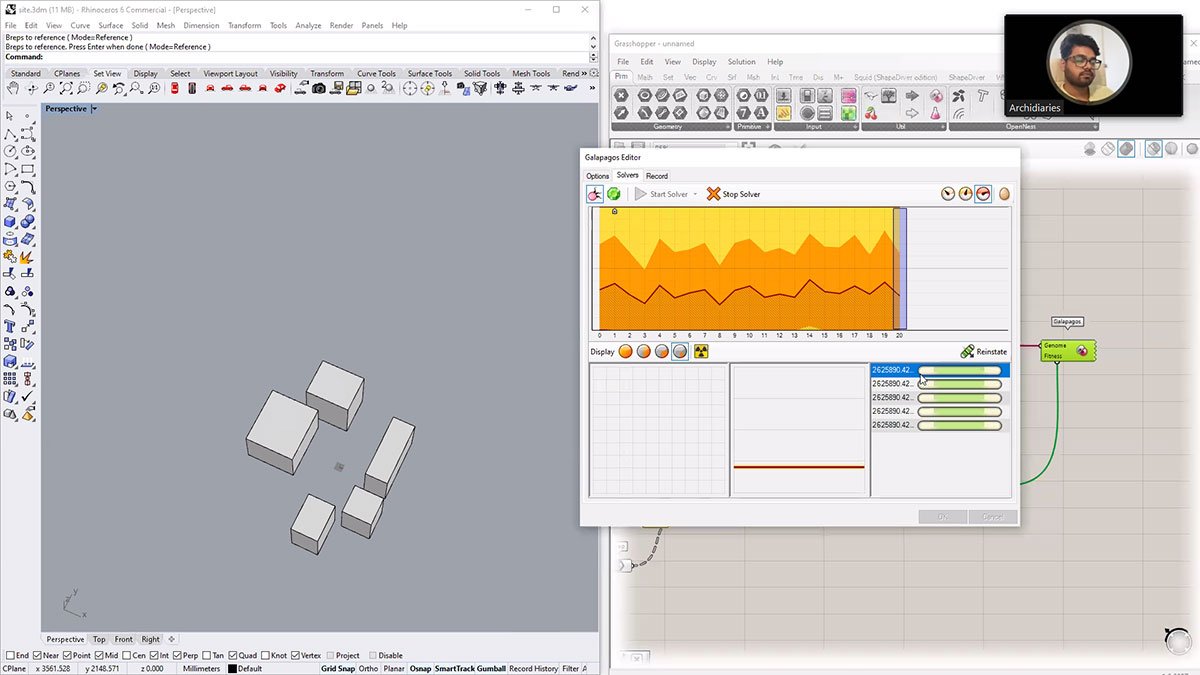Select the evolutionary solver icon
1200x675 pixels.
point(595,194)
